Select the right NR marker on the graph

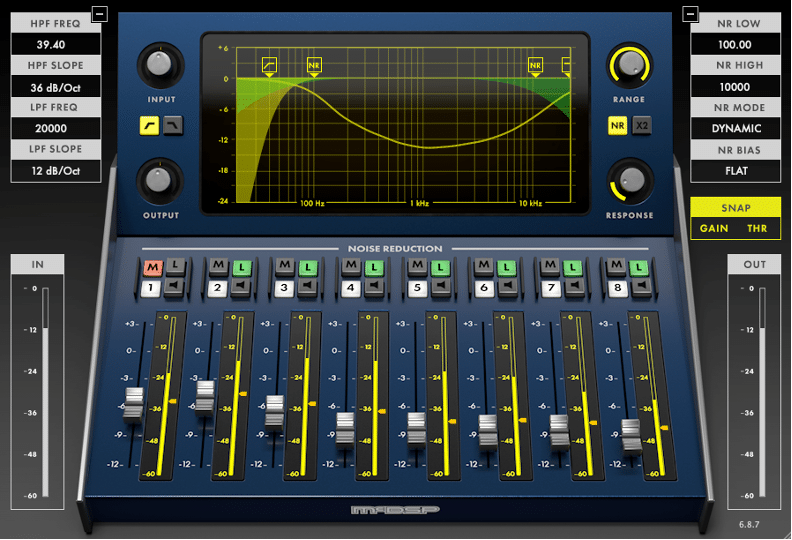[x=535, y=66]
